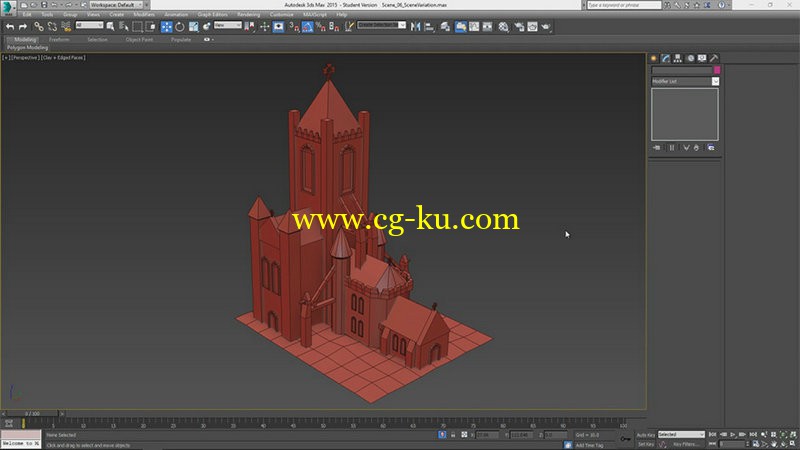
Task: Open Render Setup icon
Action: point(519,27)
